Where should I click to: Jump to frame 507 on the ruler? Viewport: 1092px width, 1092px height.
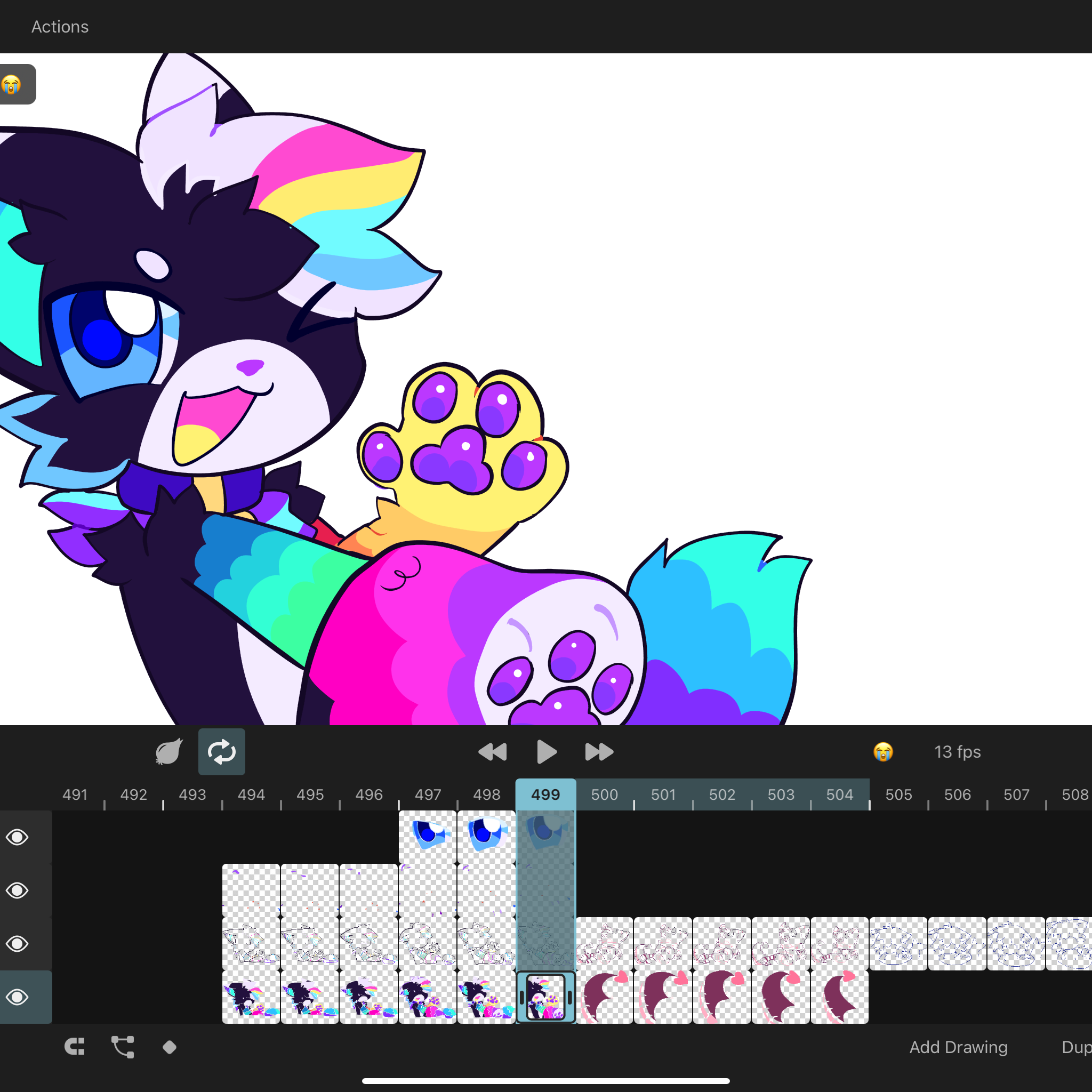1016,794
